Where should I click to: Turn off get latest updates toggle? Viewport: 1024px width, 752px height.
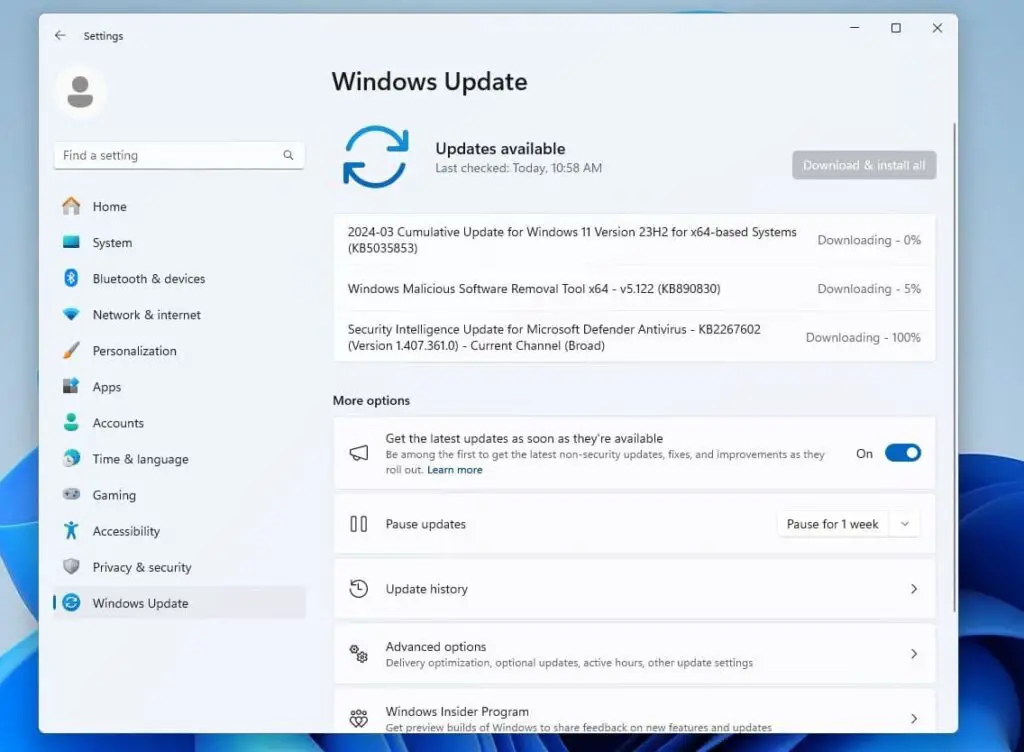pyautogui.click(x=902, y=453)
